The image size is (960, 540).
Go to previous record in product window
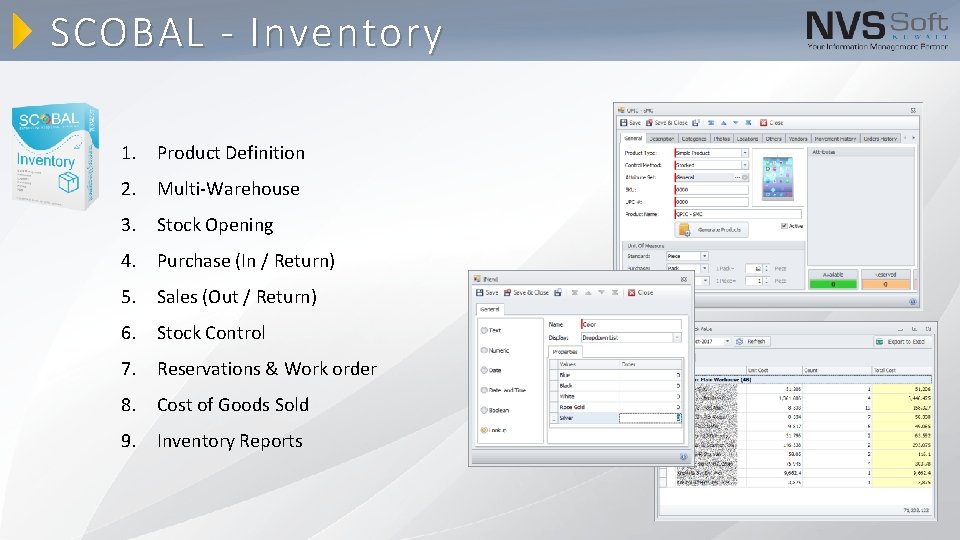click(x=723, y=123)
